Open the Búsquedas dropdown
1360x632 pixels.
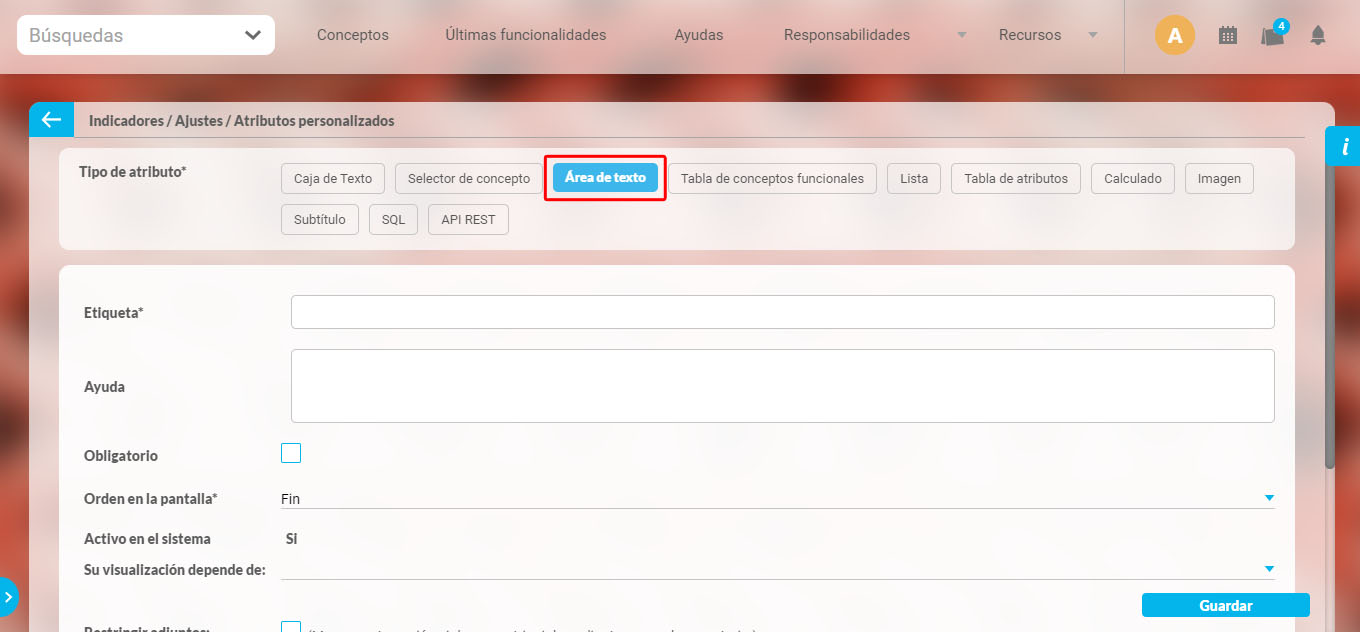pos(146,35)
